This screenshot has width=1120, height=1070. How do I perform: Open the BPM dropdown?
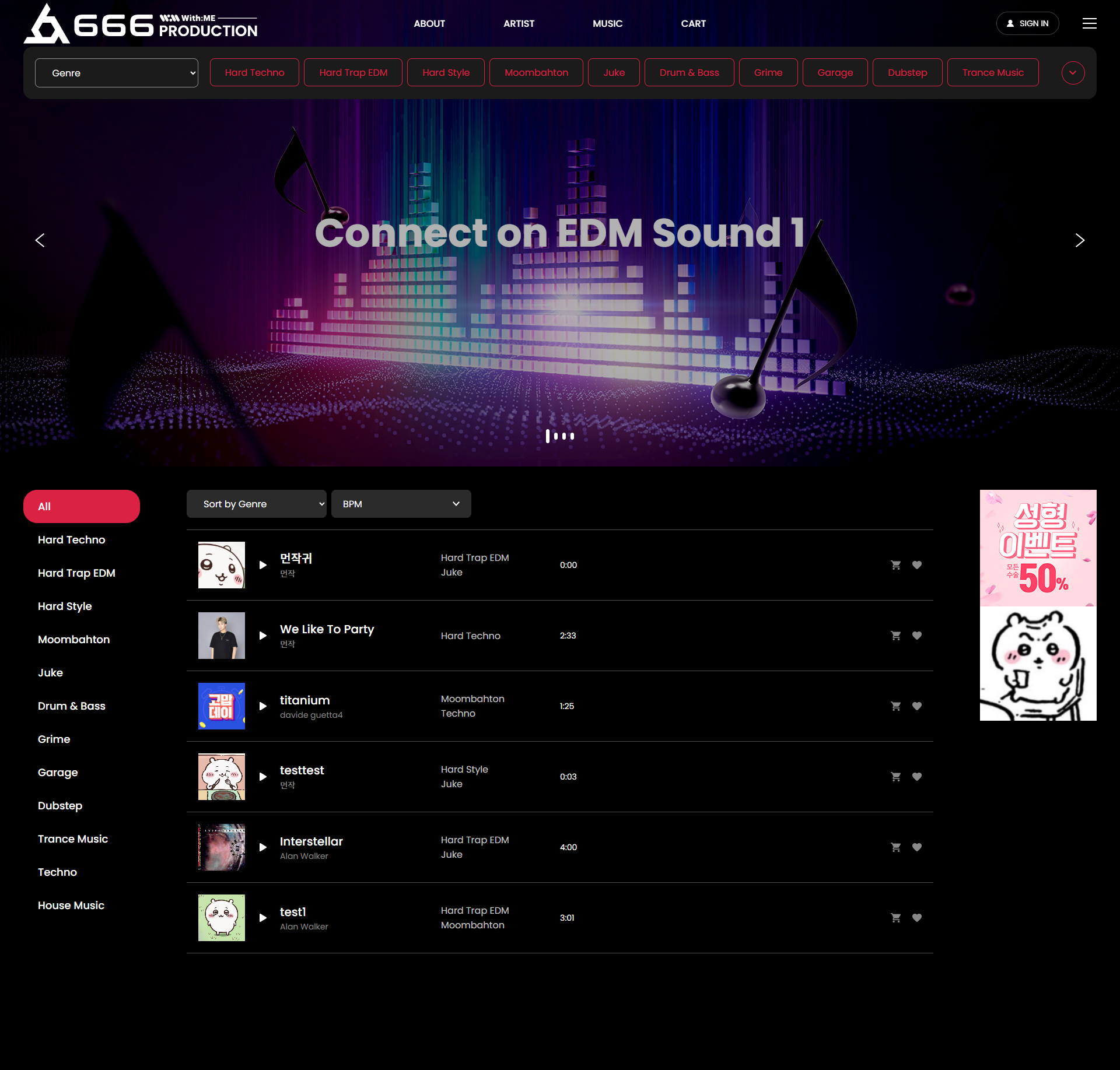401,504
